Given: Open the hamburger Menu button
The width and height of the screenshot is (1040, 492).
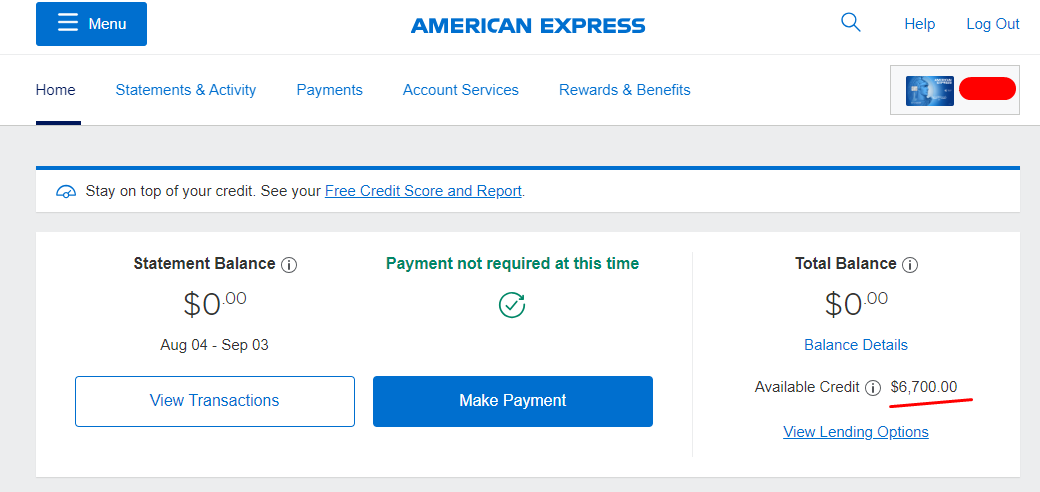Looking at the screenshot, I should coord(92,24).
